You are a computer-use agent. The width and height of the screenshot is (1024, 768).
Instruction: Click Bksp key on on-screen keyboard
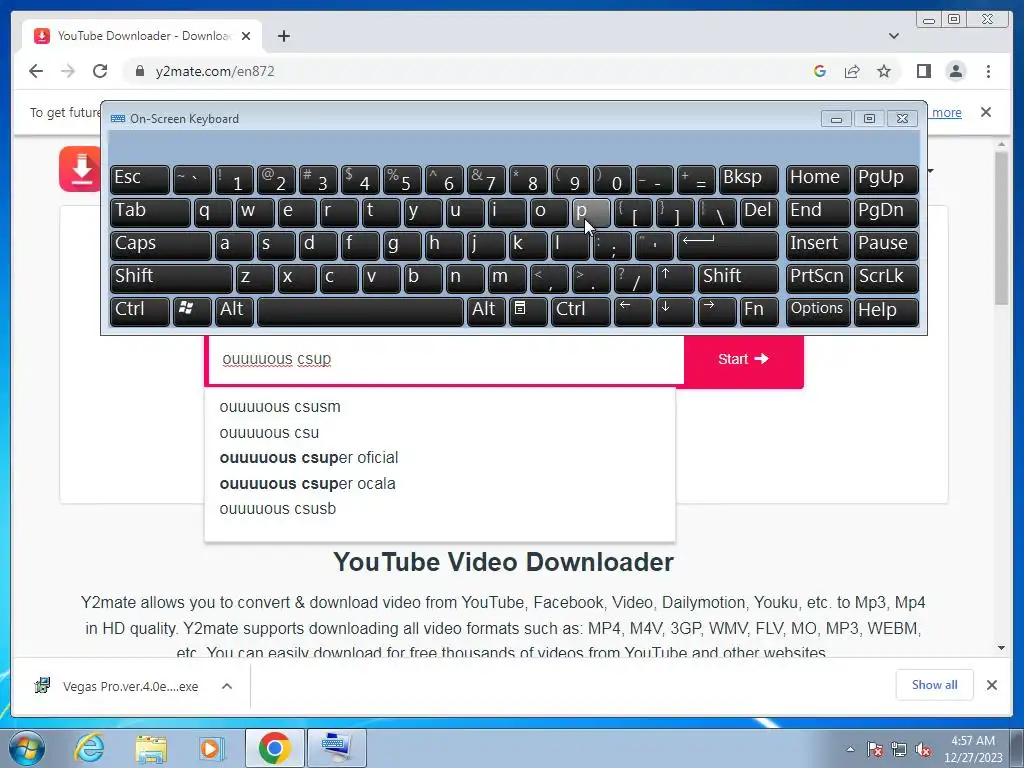pos(748,179)
